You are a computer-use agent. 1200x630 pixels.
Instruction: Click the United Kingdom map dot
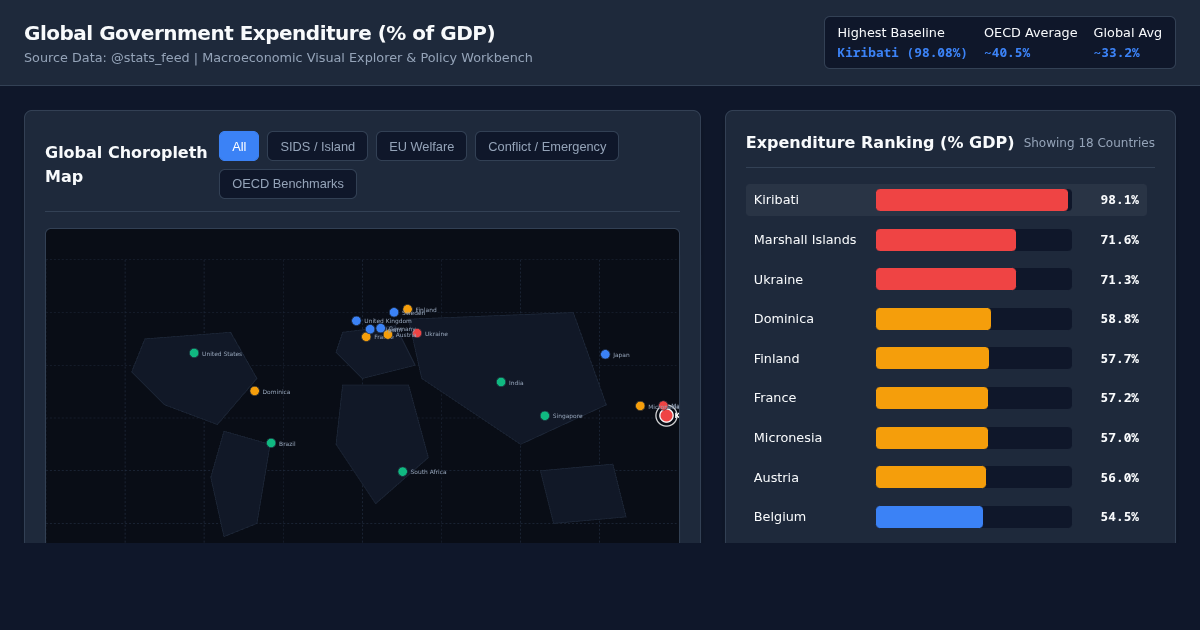pyautogui.click(x=356, y=321)
